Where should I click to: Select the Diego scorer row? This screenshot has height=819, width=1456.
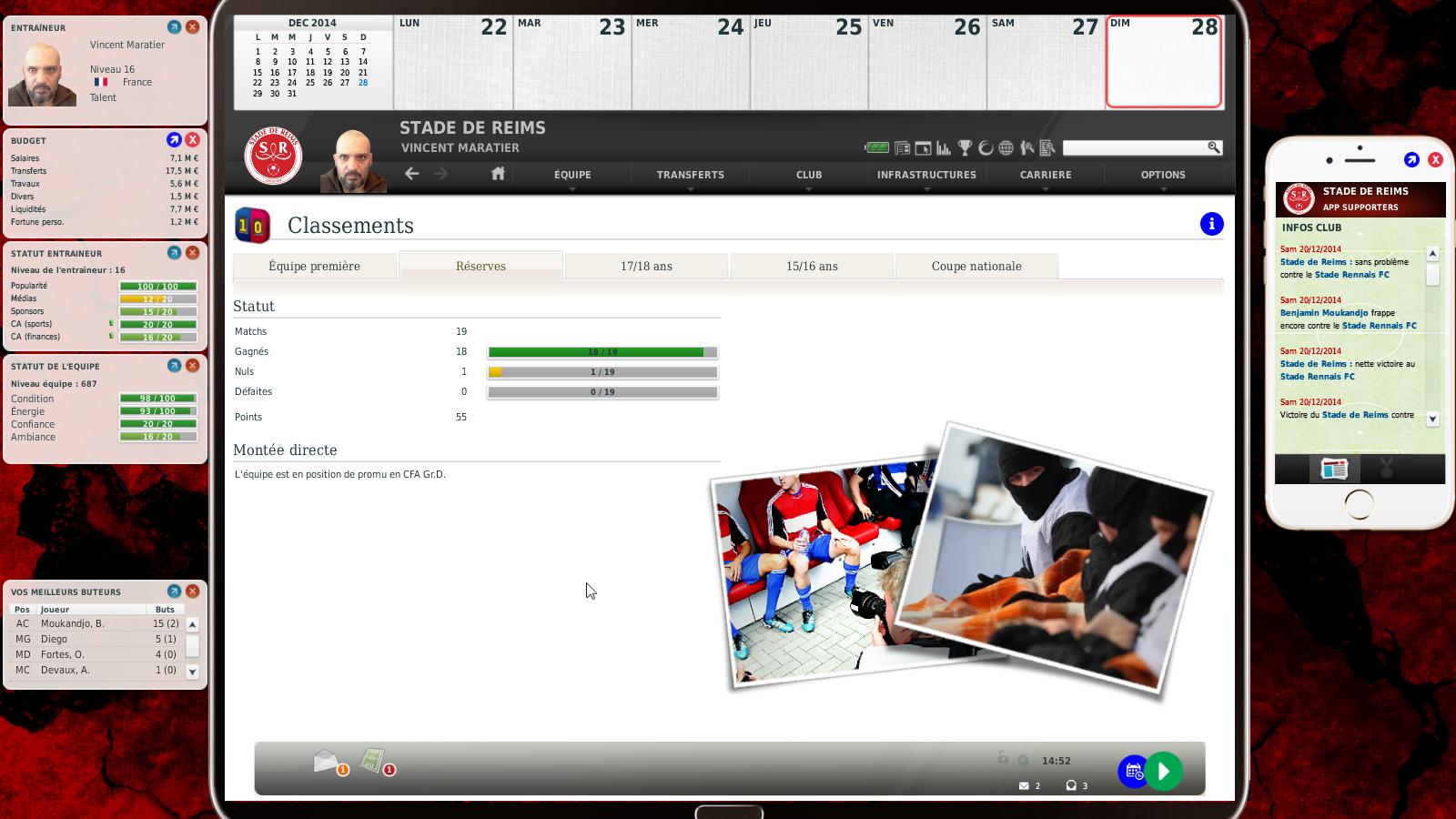pyautogui.click(x=96, y=639)
